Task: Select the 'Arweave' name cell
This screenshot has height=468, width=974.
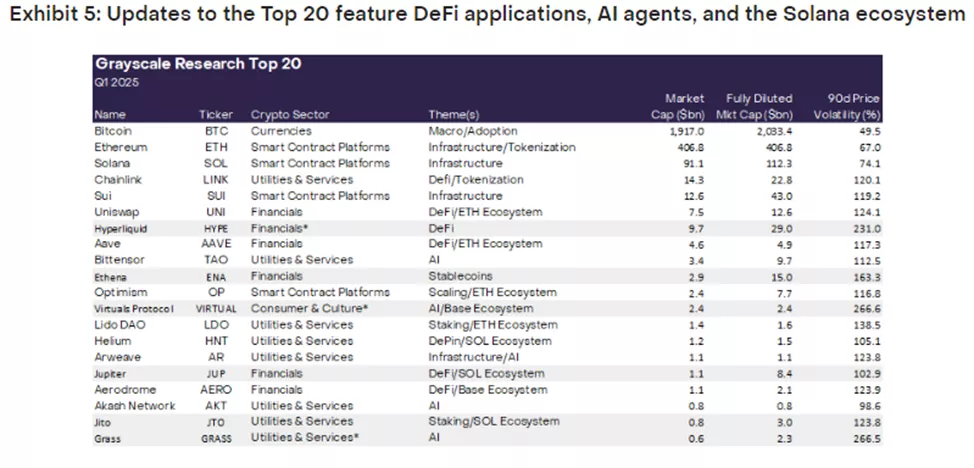Action: pyautogui.click(x=117, y=357)
